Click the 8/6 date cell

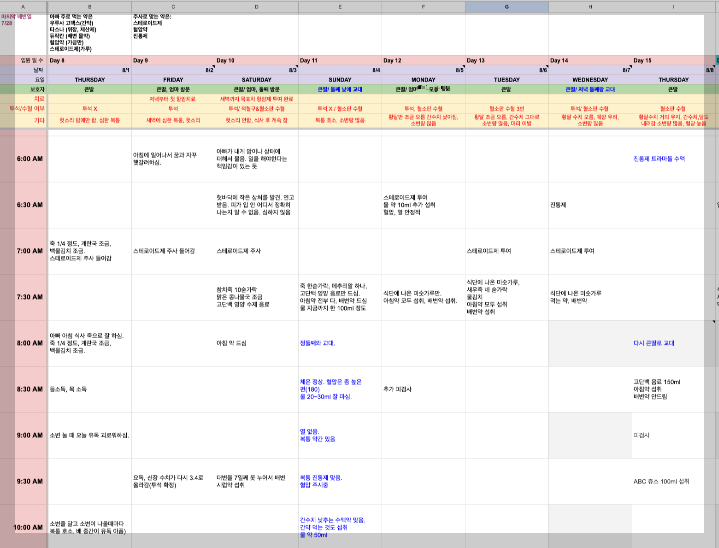[507, 70]
